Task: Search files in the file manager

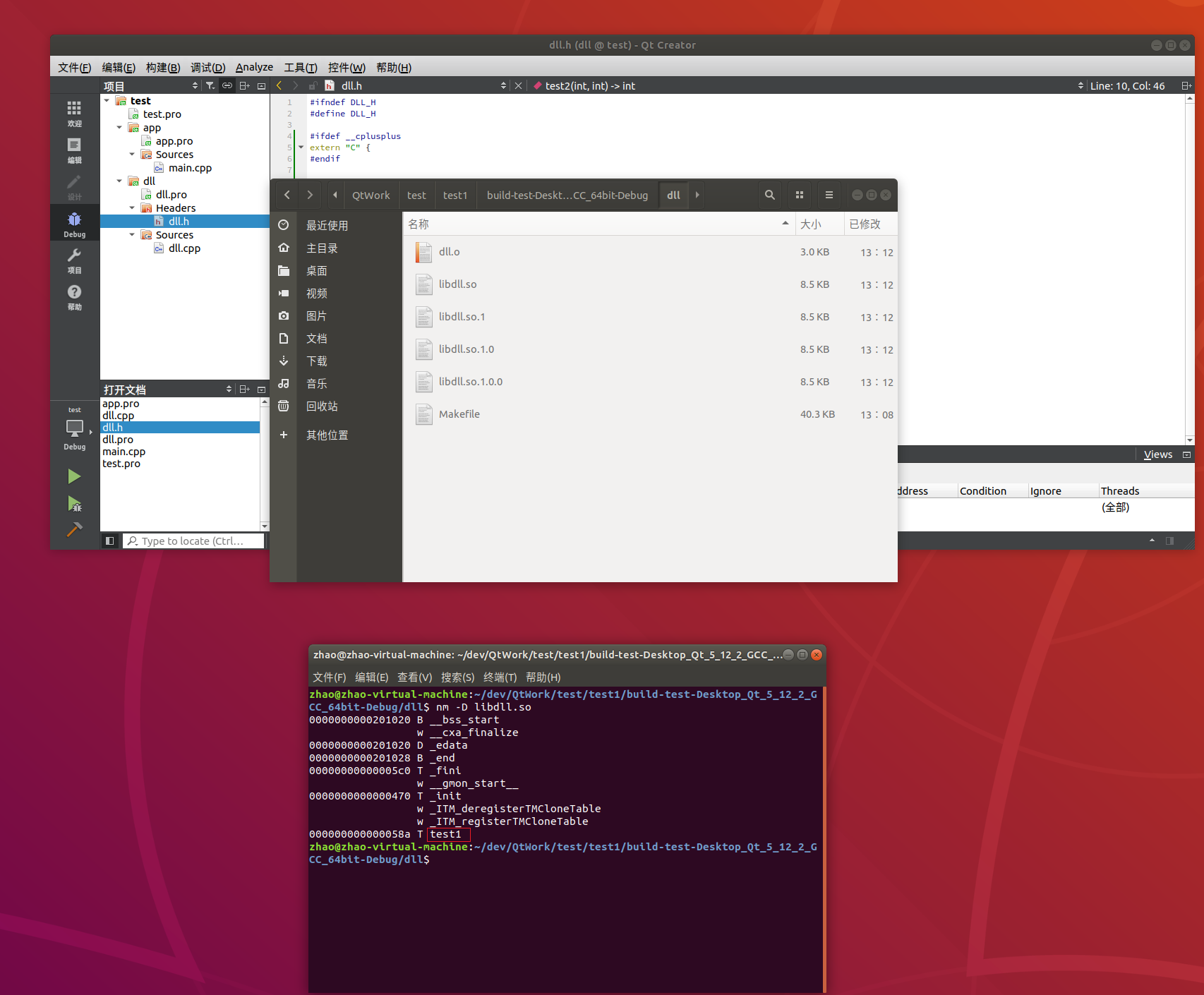Action: pyautogui.click(x=770, y=195)
